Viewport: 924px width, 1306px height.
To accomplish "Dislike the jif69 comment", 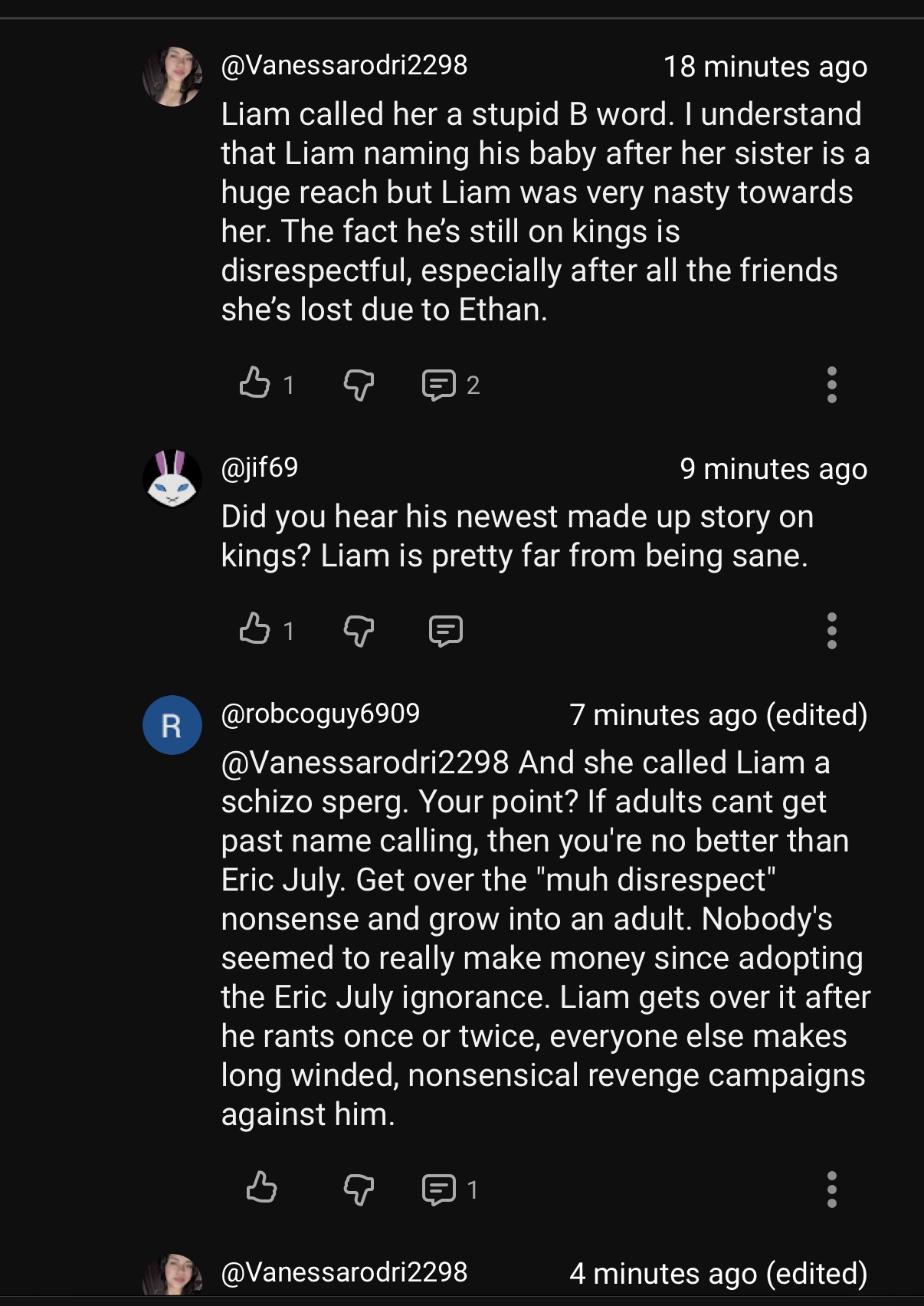I will click(359, 630).
